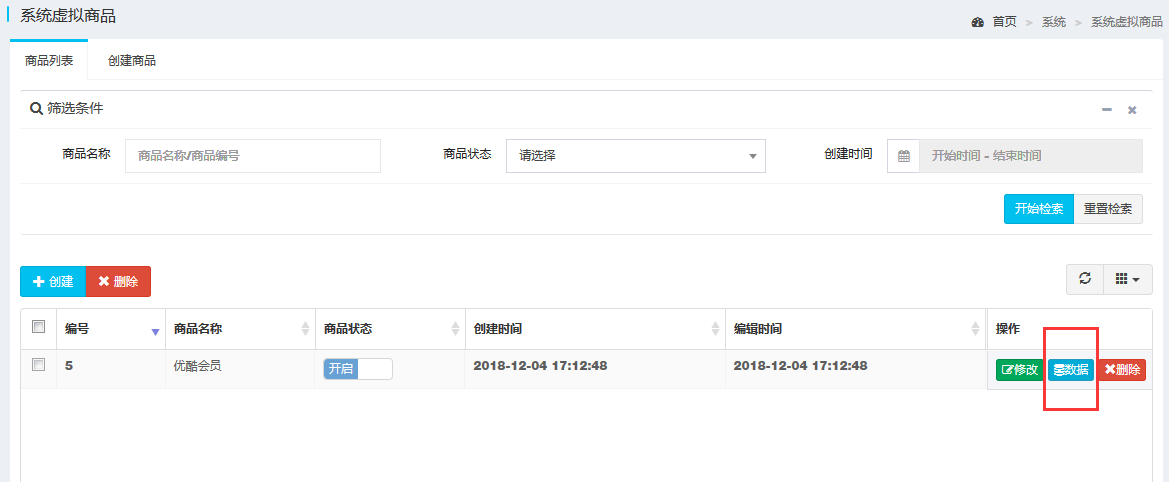Click the dashboard icon beside 首页 breadcrumb
Screen dimensions: 1169x482
tap(978, 22)
